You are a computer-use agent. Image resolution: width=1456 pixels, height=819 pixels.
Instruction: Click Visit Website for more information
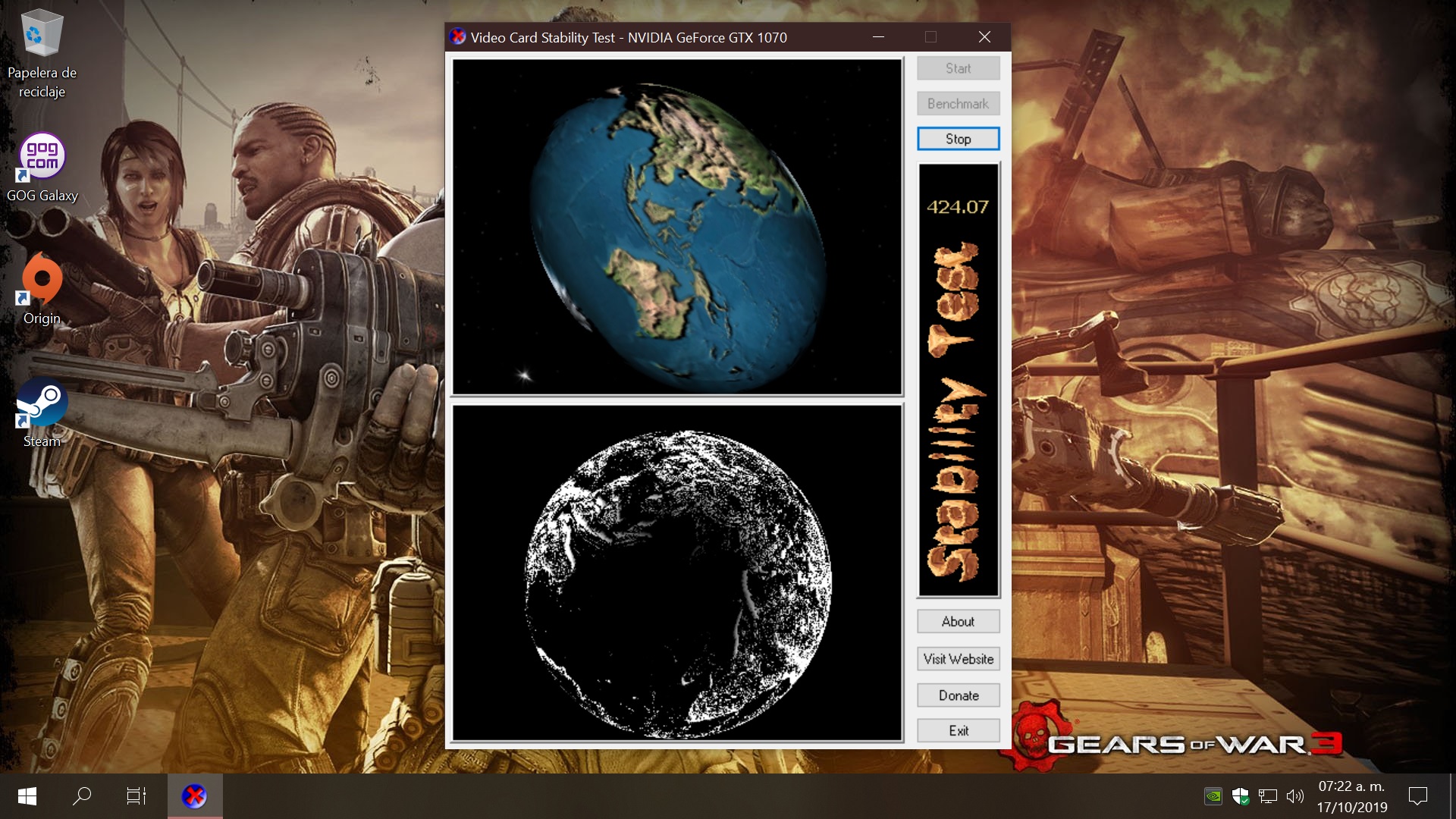tap(957, 659)
